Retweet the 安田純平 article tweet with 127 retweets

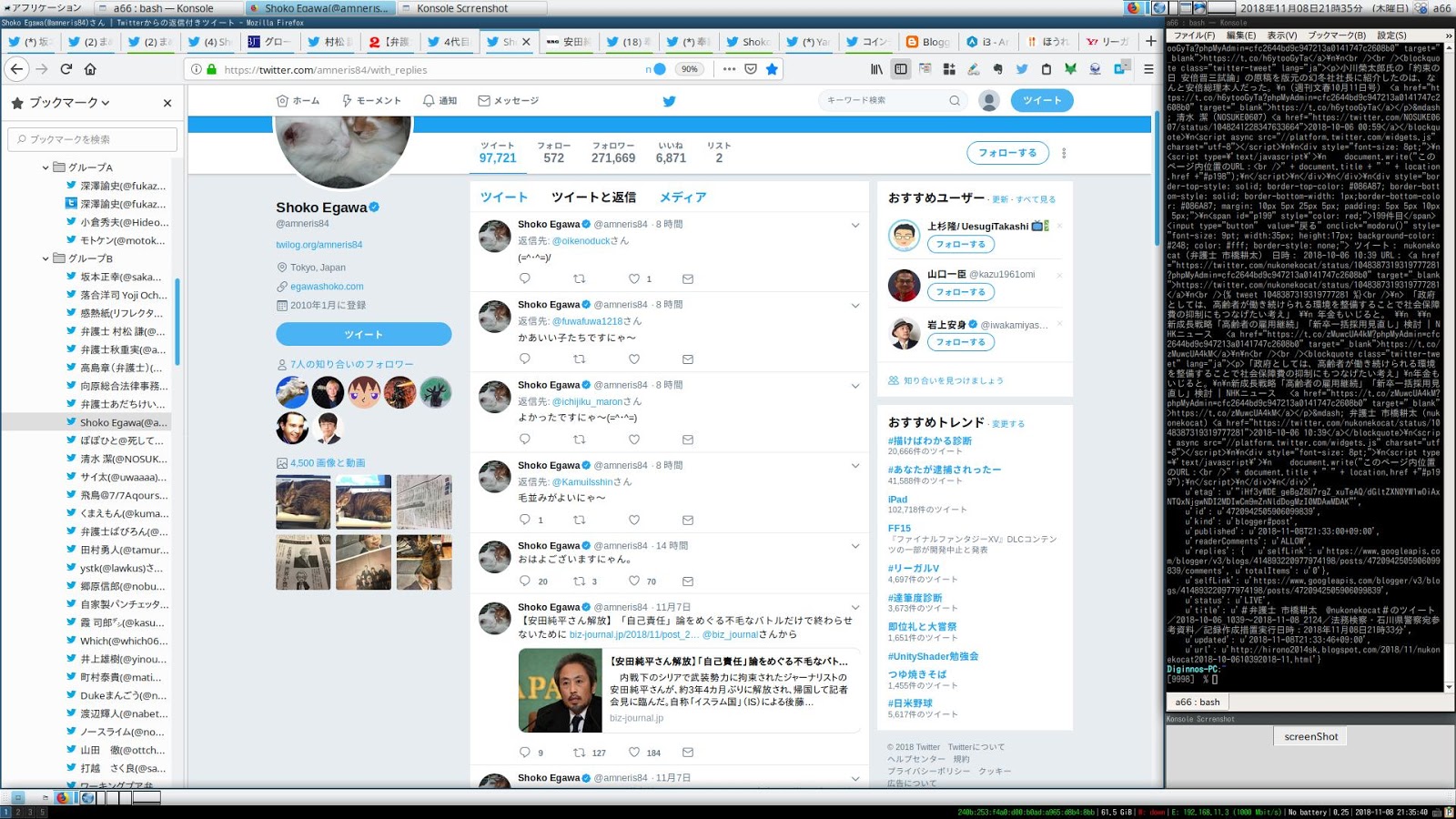579,753
